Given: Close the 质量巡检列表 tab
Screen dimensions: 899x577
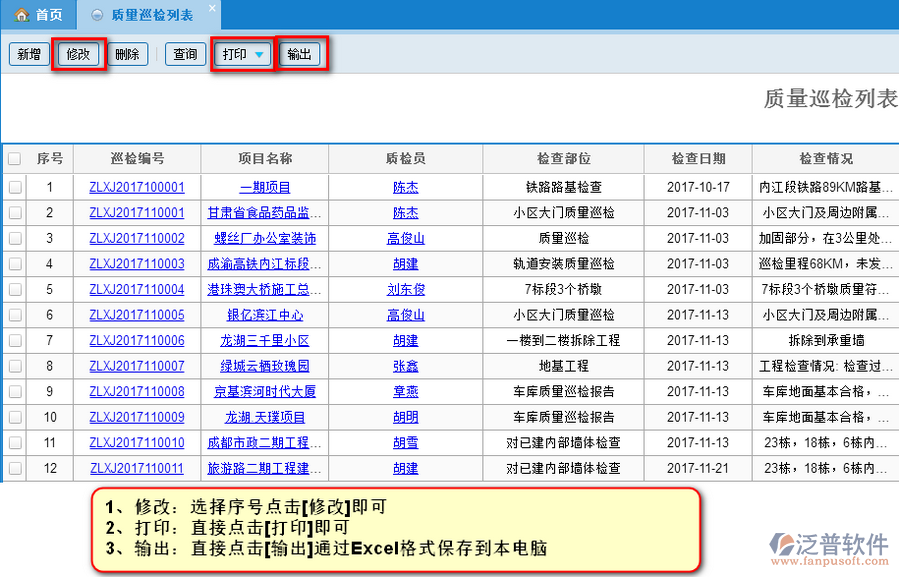Looking at the screenshot, I should [211, 9].
